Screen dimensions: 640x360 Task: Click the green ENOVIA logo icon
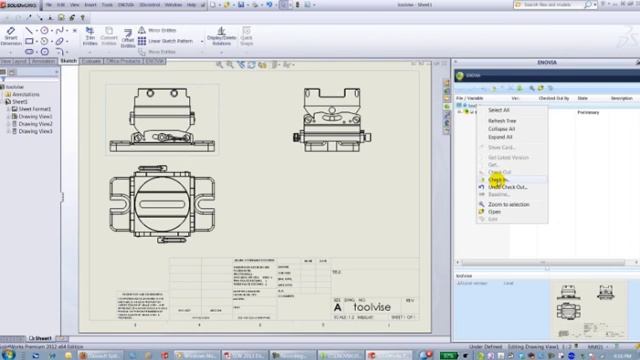pos(460,76)
